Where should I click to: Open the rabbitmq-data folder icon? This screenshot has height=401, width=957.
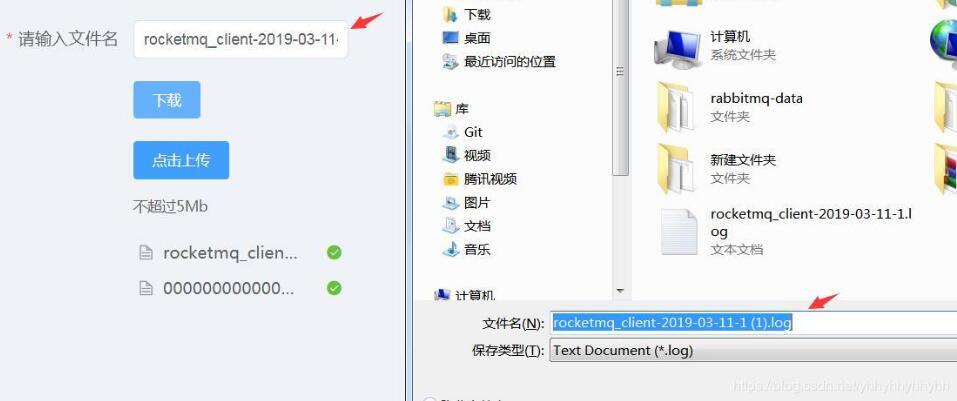click(676, 107)
